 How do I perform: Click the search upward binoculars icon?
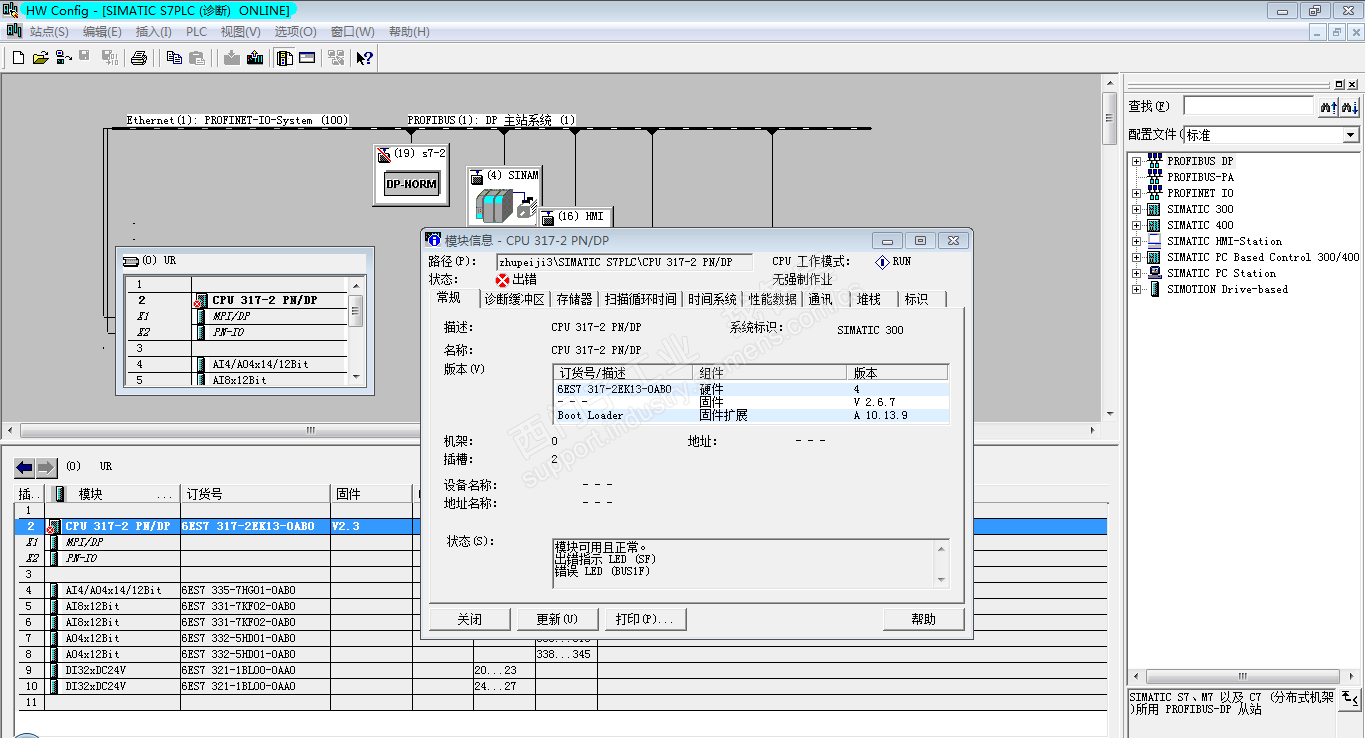1329,106
